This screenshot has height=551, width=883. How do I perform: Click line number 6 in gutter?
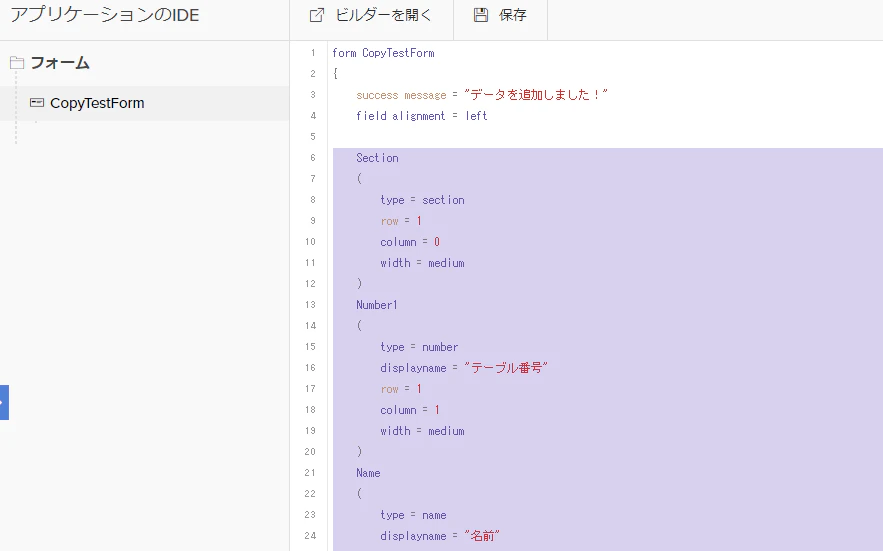click(x=313, y=158)
